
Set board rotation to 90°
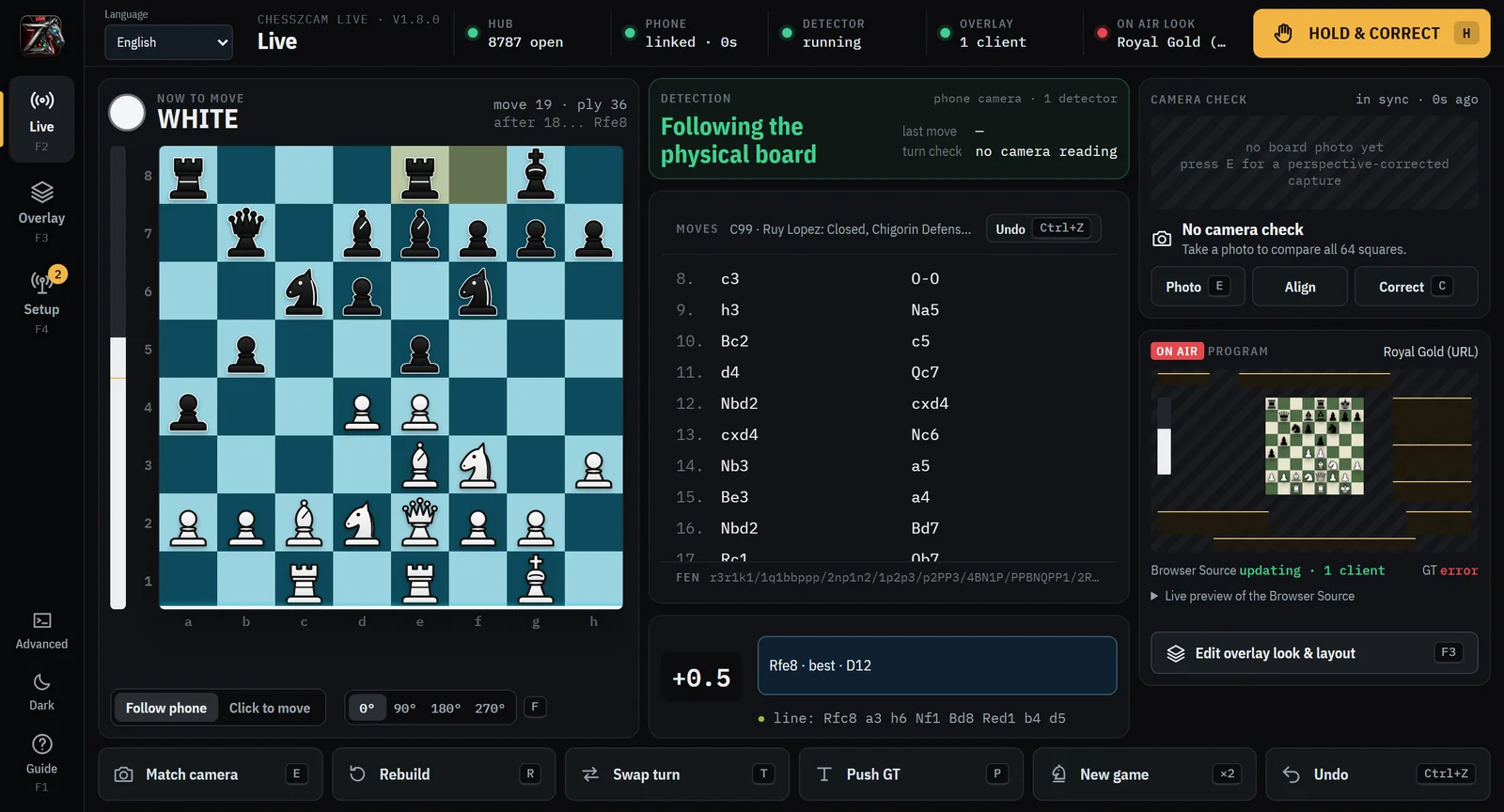point(404,708)
